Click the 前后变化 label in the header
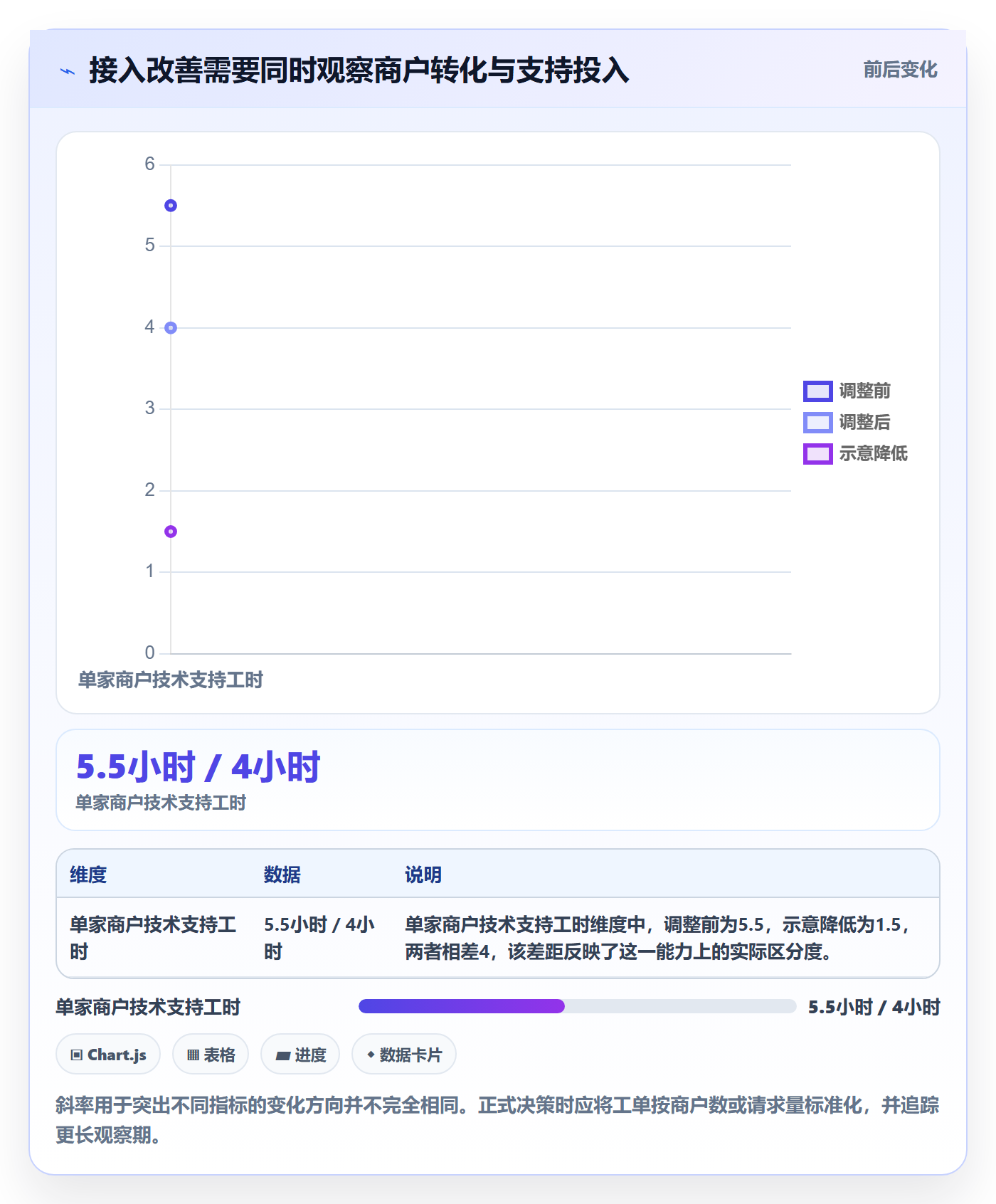The width and height of the screenshot is (996, 1204). click(x=900, y=70)
